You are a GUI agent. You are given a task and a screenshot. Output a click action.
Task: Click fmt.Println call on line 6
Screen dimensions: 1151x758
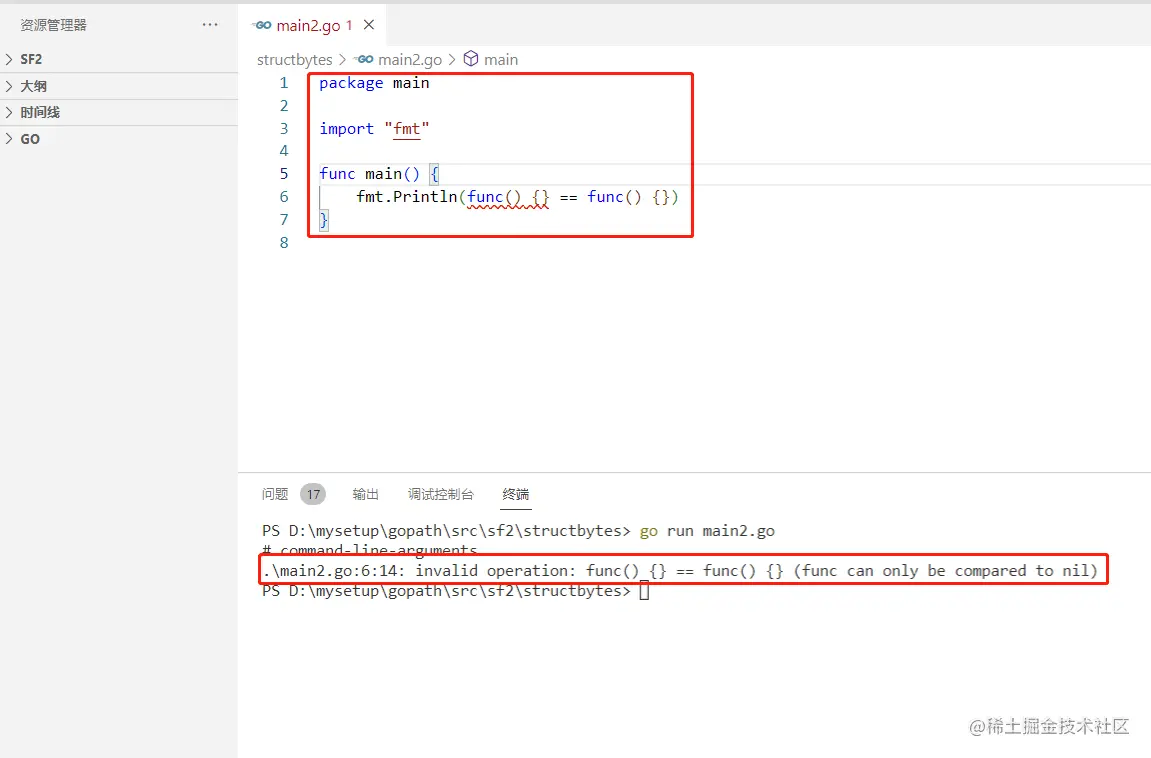click(407, 197)
